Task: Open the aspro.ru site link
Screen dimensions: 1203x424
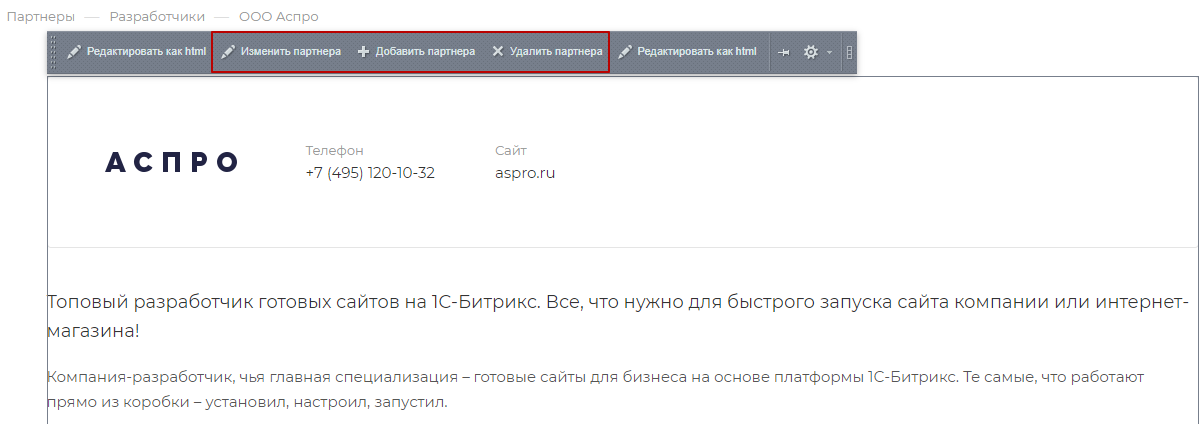Action: coord(525,173)
